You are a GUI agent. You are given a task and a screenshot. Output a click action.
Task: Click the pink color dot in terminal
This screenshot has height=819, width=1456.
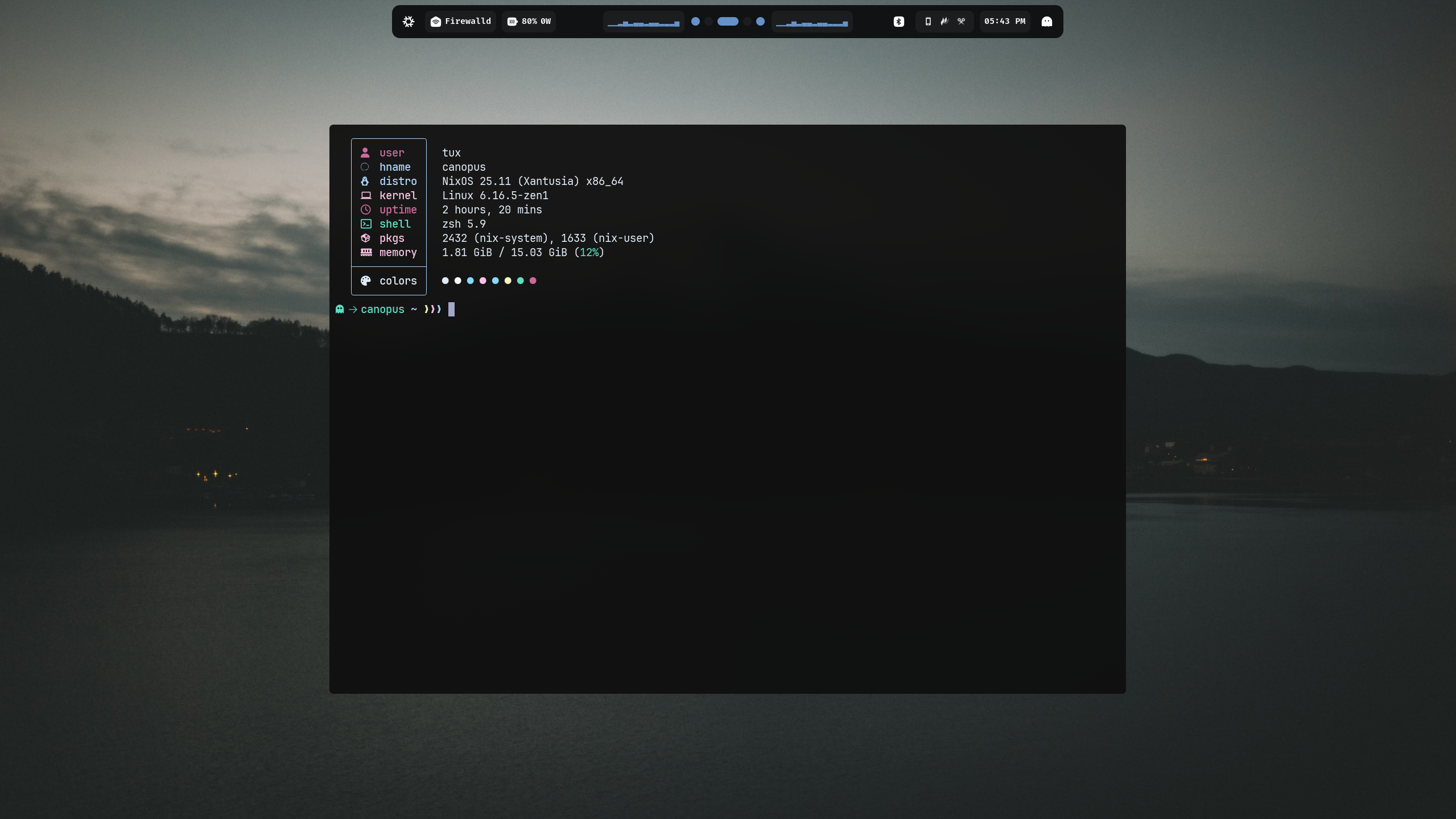(482, 281)
